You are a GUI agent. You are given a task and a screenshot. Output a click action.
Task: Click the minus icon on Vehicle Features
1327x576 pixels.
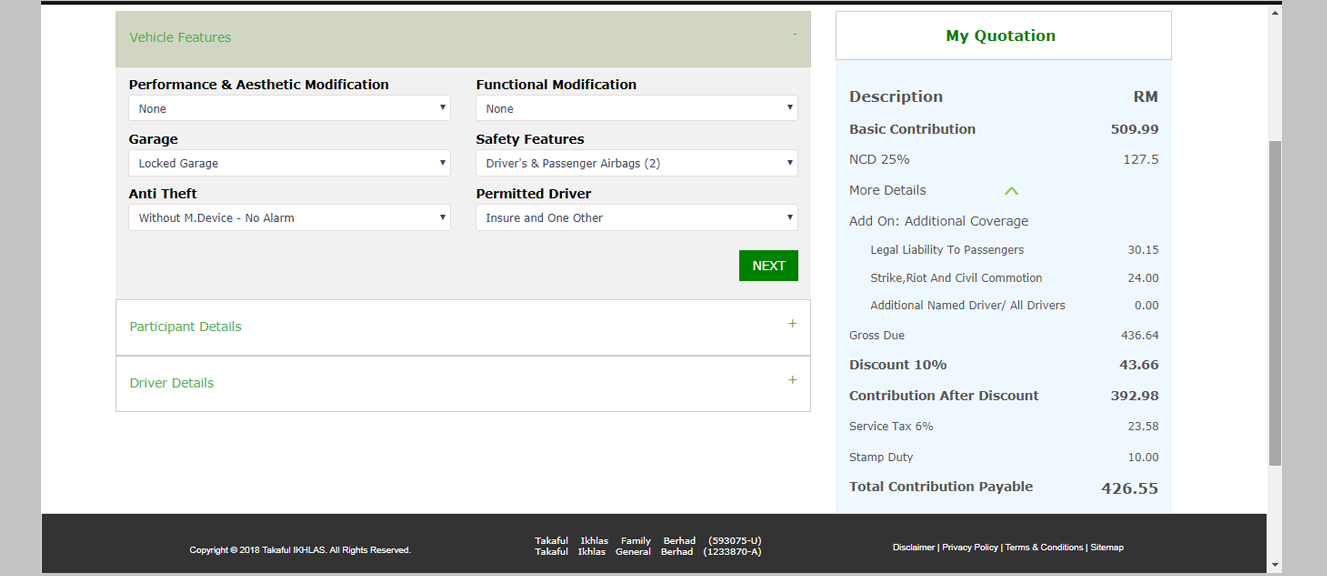[x=794, y=35]
